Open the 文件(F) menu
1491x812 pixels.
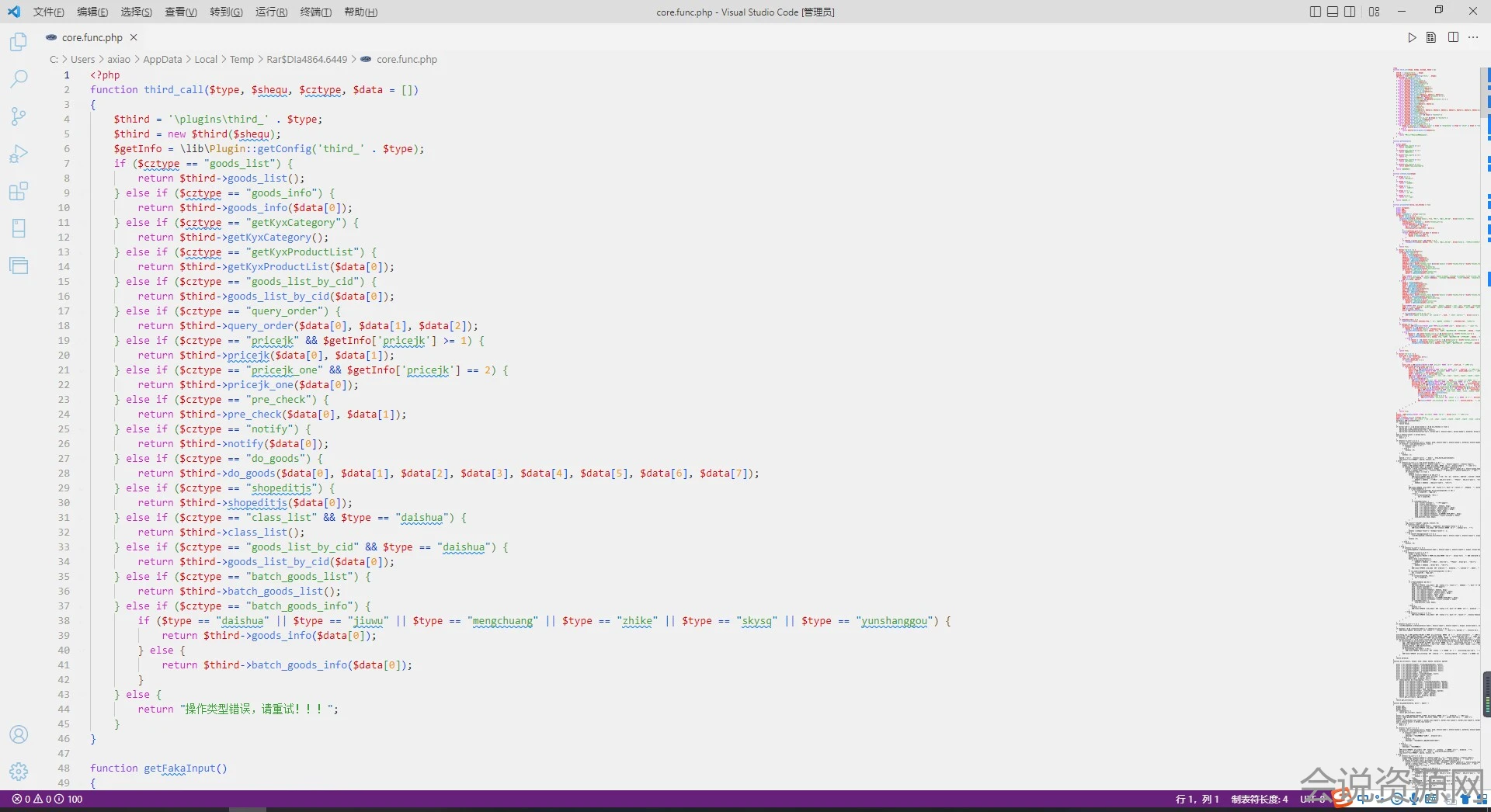[48, 12]
